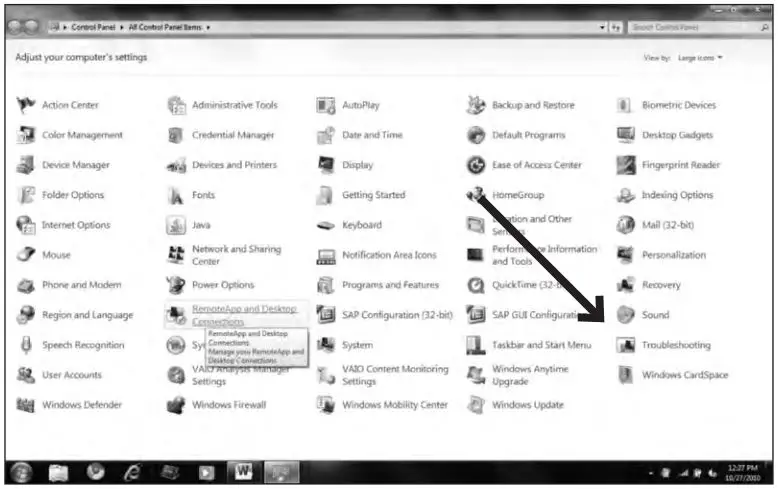Open the Mouse icon
The height and width of the screenshot is (489, 778).
click(26, 255)
